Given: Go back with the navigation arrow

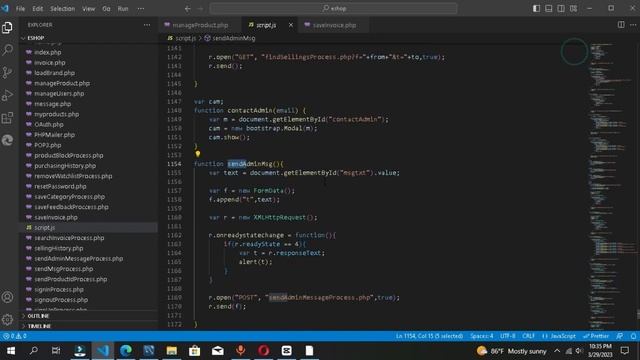Looking at the screenshot, I should point(187,8).
